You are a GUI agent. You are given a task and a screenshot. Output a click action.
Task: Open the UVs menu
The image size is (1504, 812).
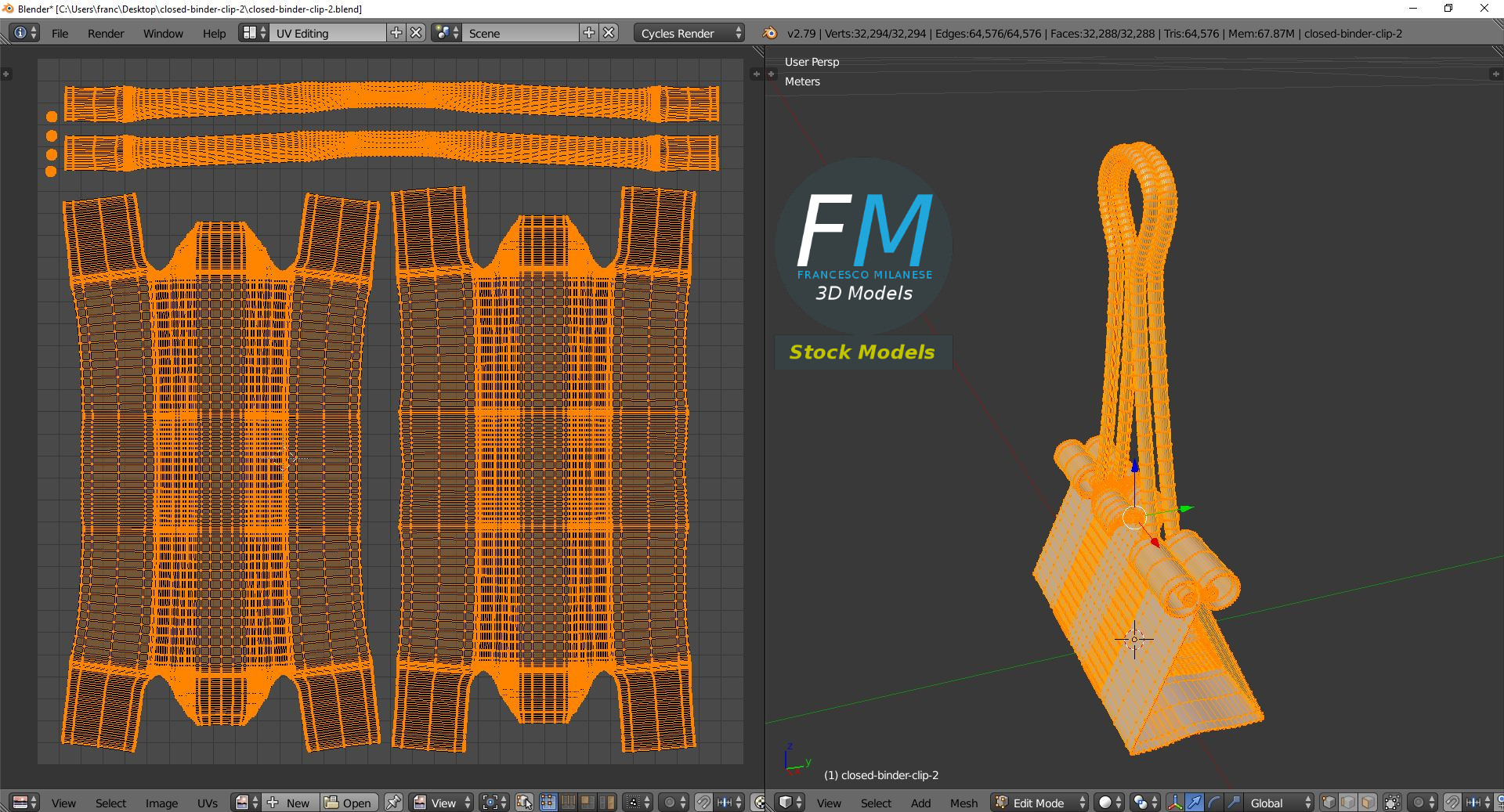[x=208, y=803]
